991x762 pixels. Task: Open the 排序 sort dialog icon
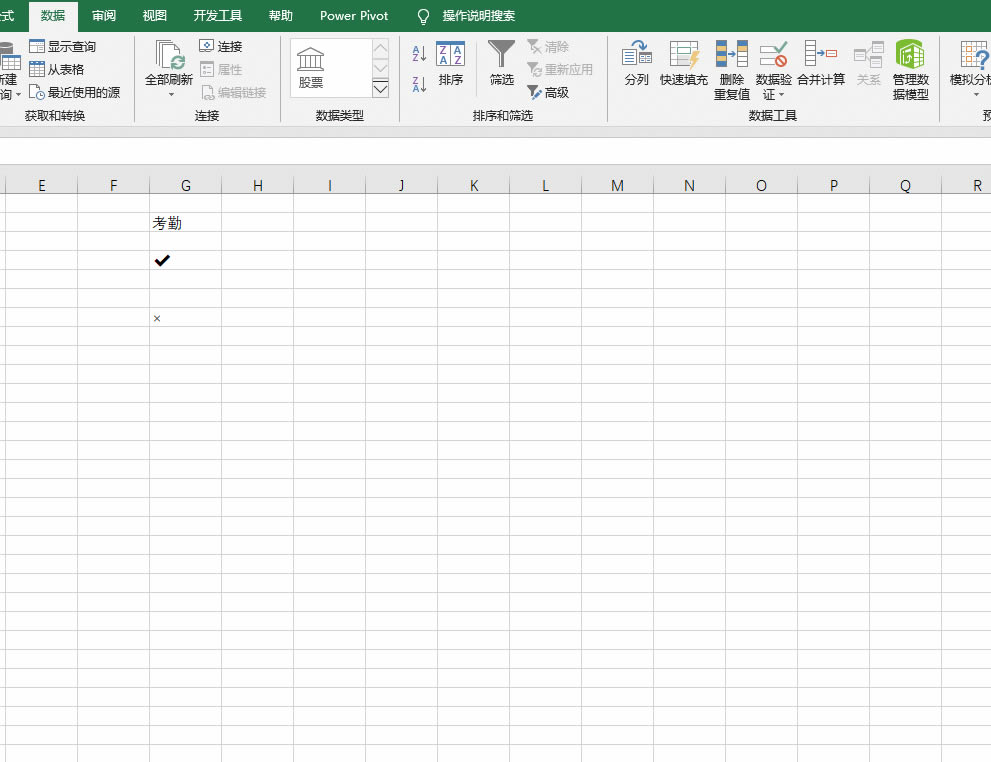(451, 54)
